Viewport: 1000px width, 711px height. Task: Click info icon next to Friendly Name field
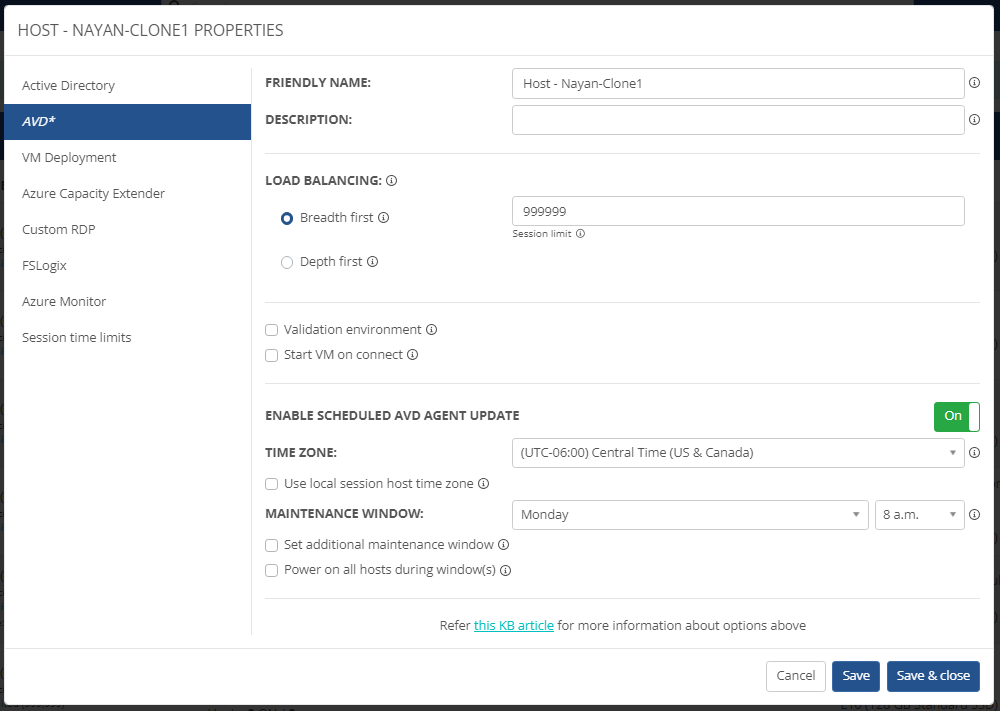tap(974, 83)
